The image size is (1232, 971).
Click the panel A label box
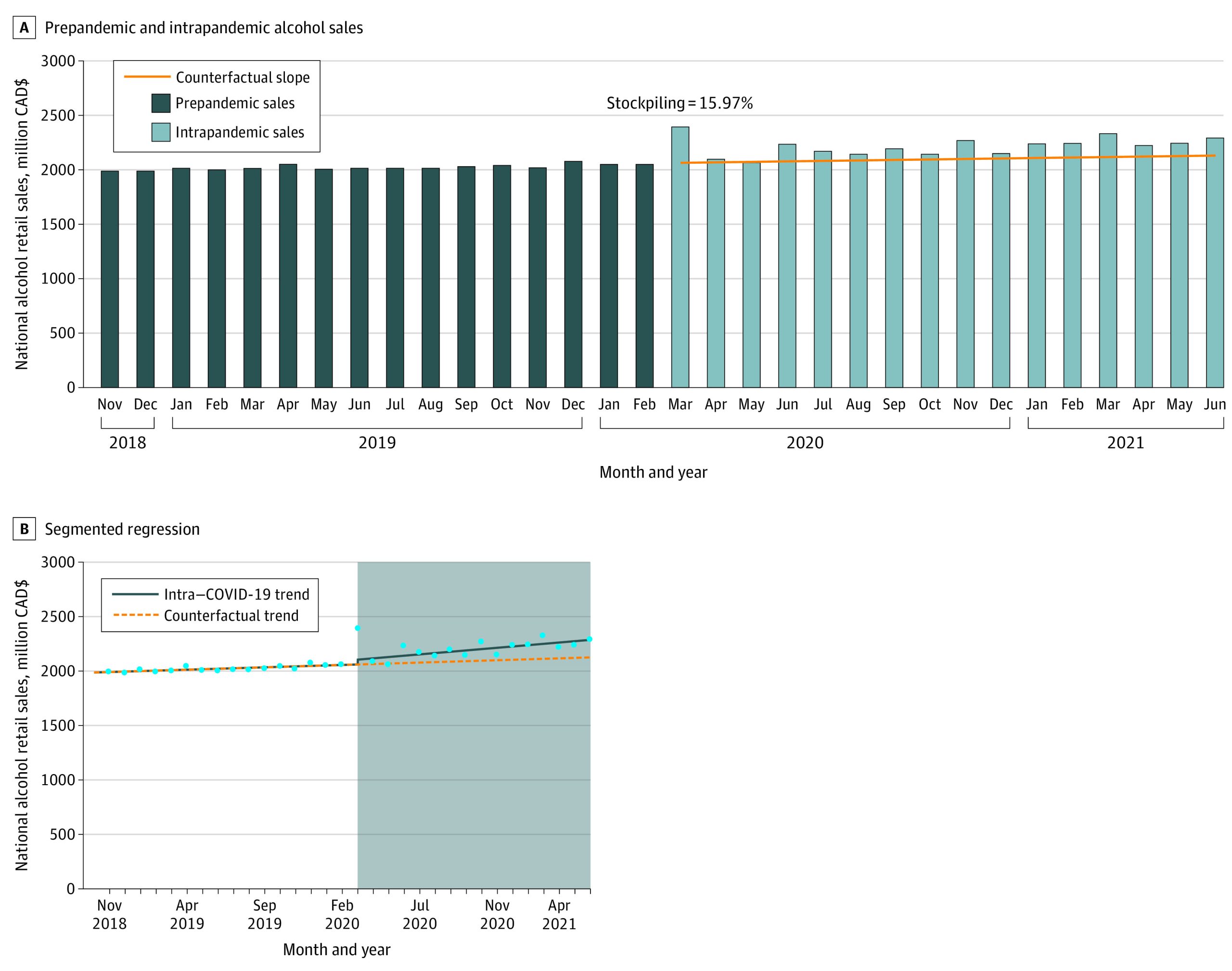(x=24, y=28)
